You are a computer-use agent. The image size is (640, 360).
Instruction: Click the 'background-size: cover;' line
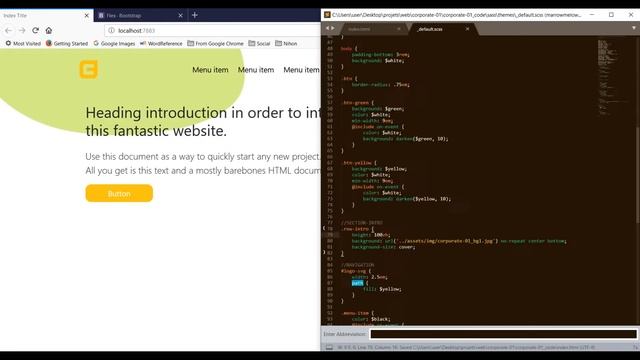coord(383,247)
